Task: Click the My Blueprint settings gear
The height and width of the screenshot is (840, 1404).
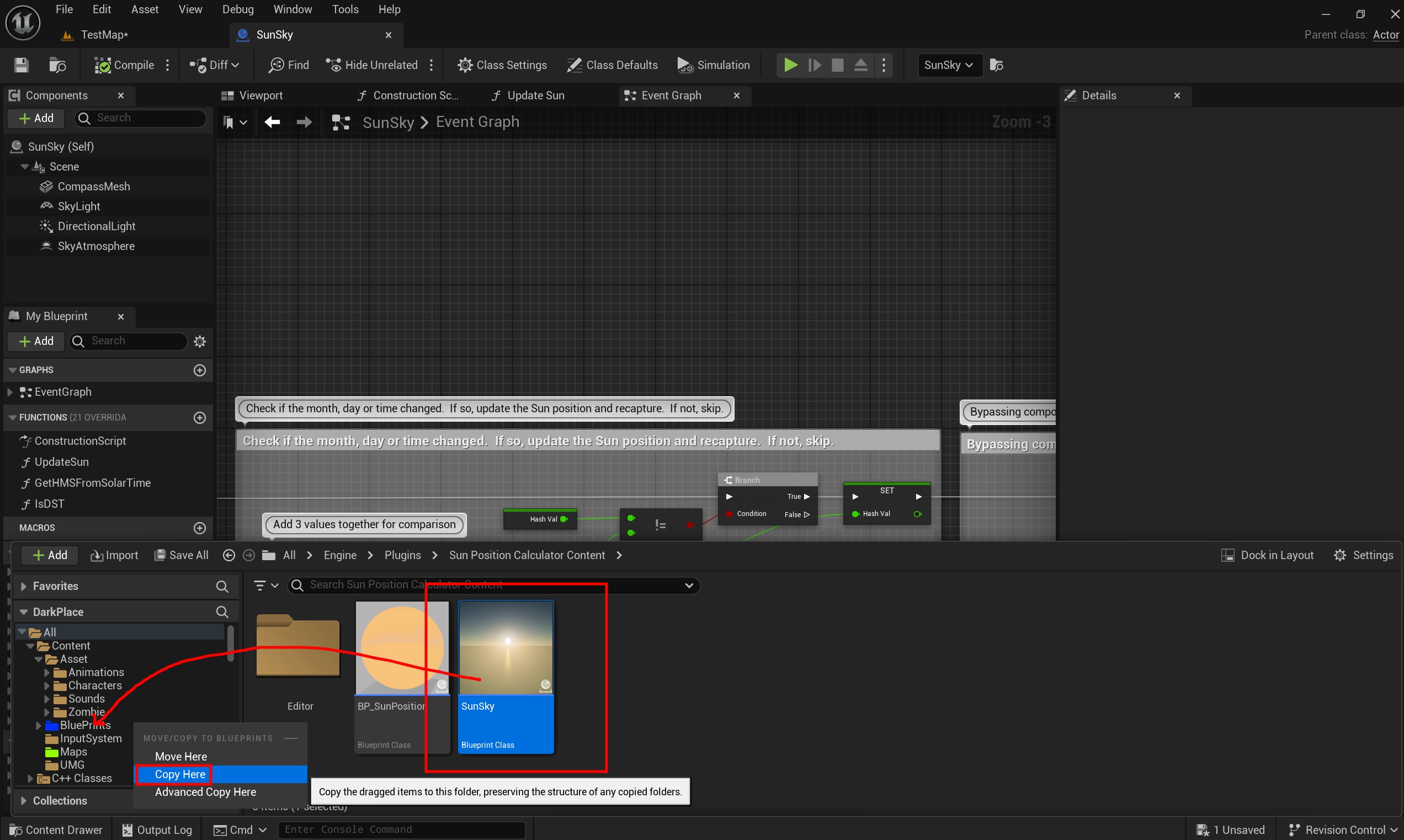Action: (200, 341)
